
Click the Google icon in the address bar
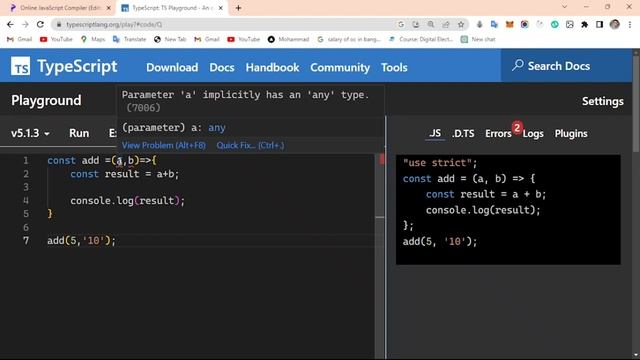[401, 24]
